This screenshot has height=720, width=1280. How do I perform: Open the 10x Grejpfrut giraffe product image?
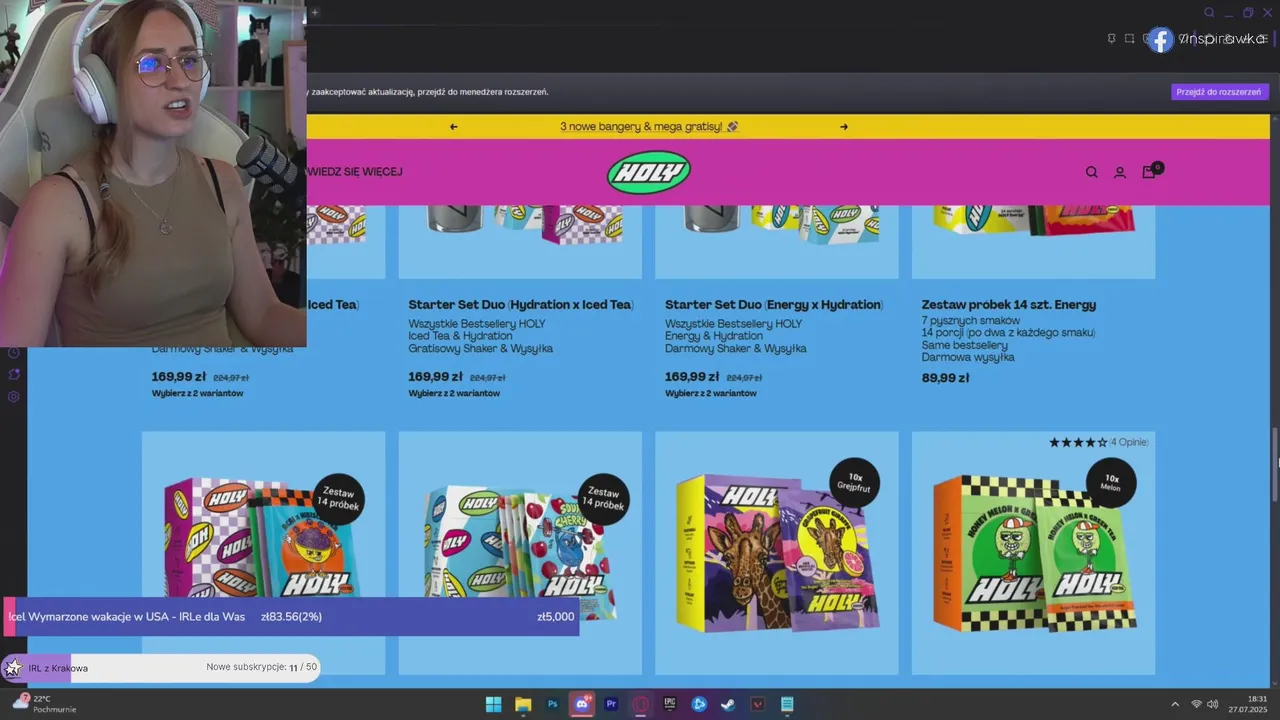coord(777,553)
